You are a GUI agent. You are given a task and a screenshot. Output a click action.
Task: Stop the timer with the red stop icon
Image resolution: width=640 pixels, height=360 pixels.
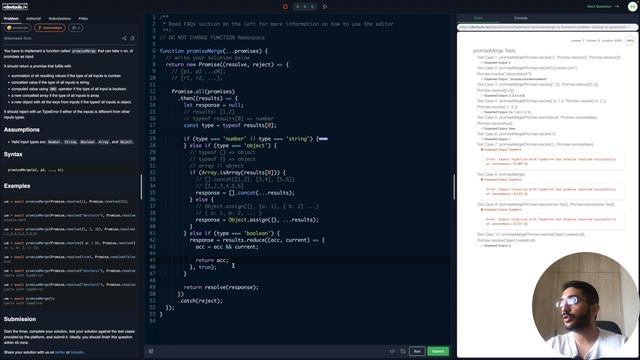click(285, 7)
